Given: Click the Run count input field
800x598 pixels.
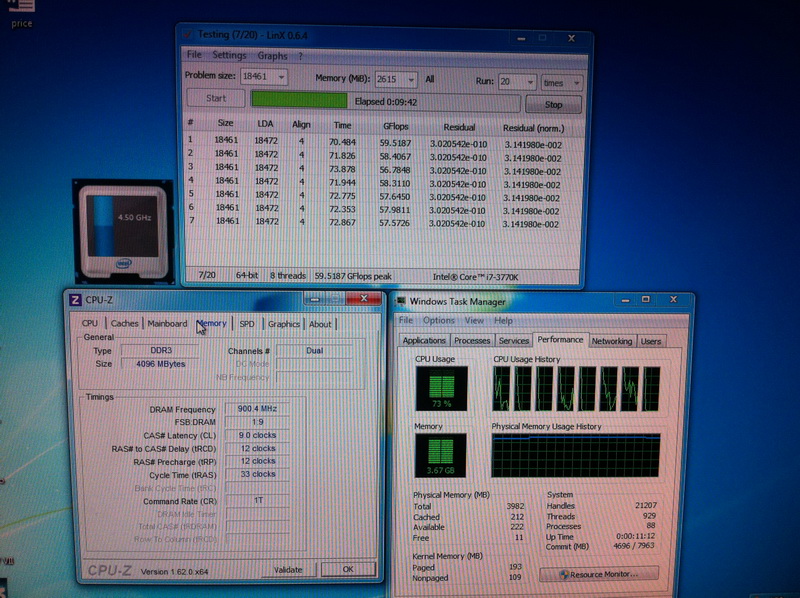Looking at the screenshot, I should point(517,78).
